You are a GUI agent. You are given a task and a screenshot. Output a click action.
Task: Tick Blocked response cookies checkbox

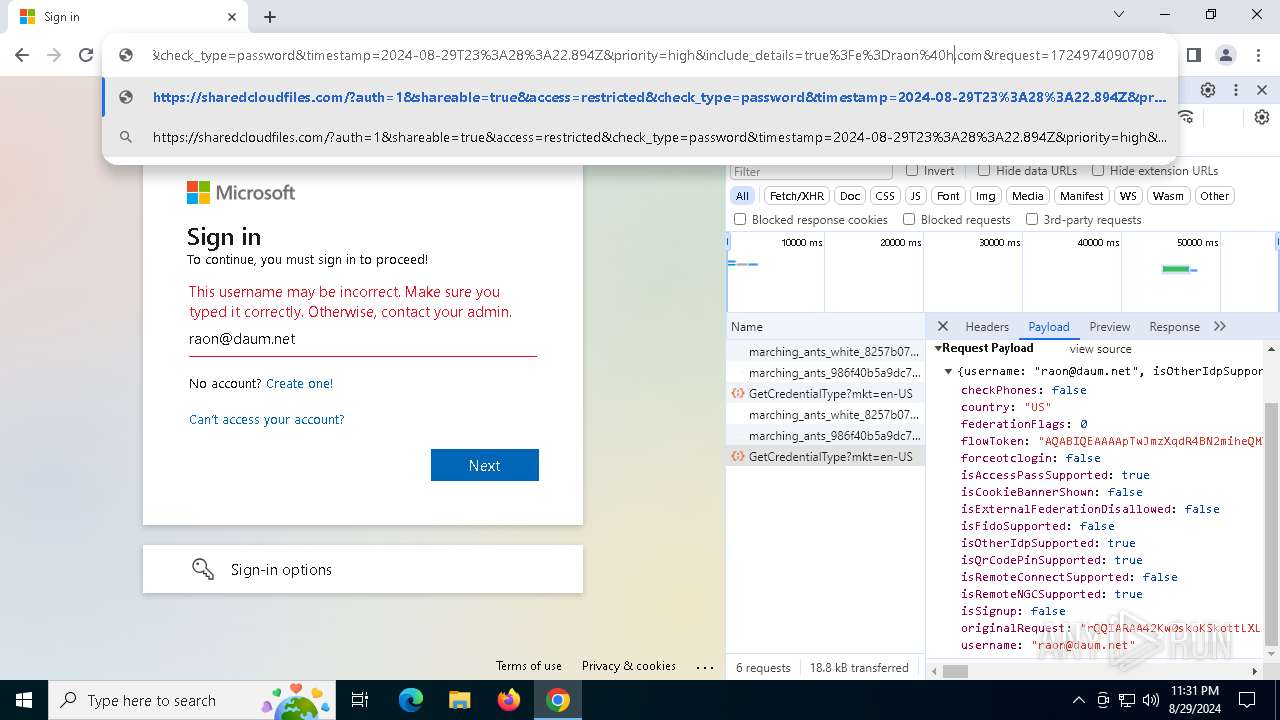740,219
